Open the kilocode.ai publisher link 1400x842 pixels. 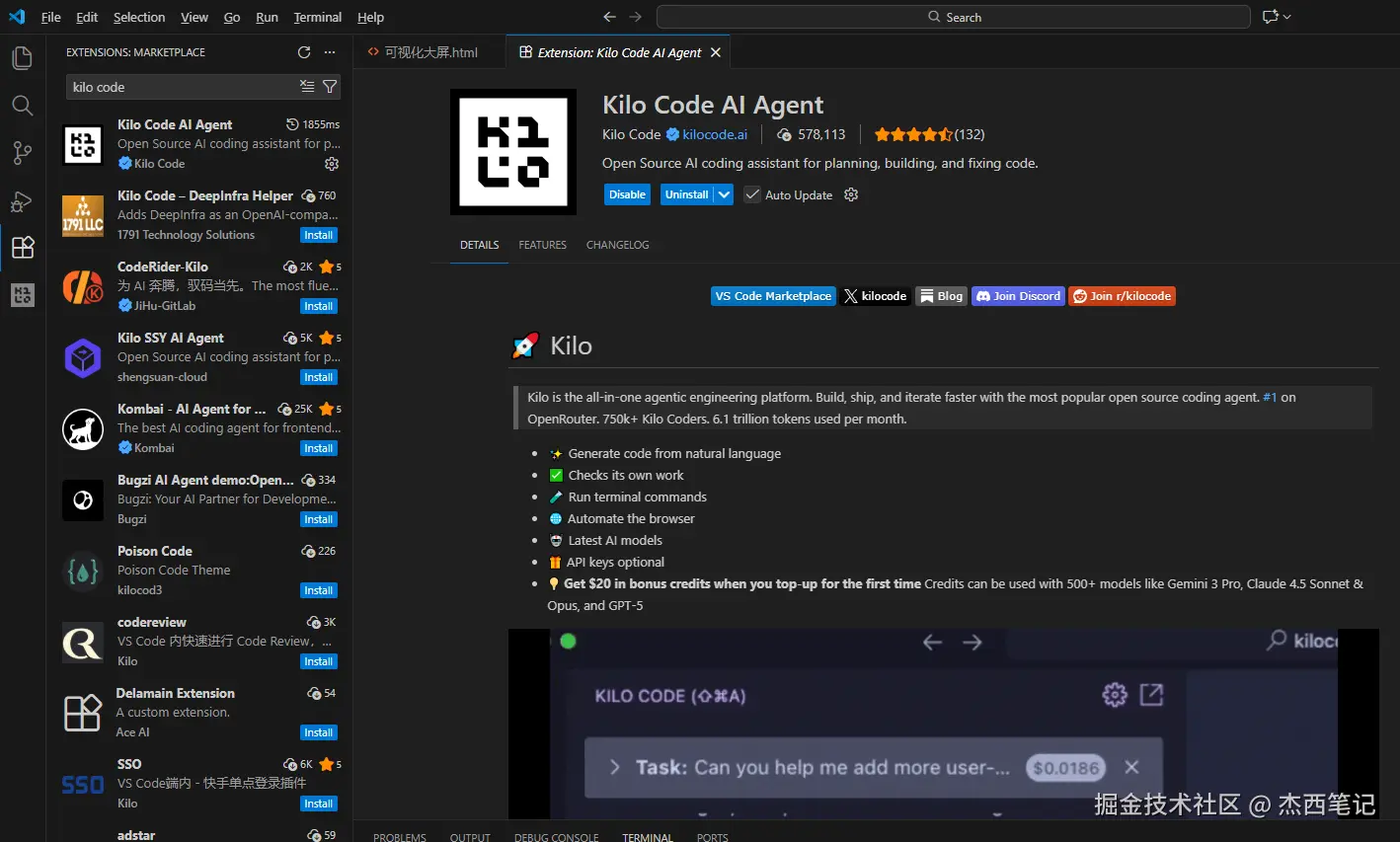click(x=715, y=134)
